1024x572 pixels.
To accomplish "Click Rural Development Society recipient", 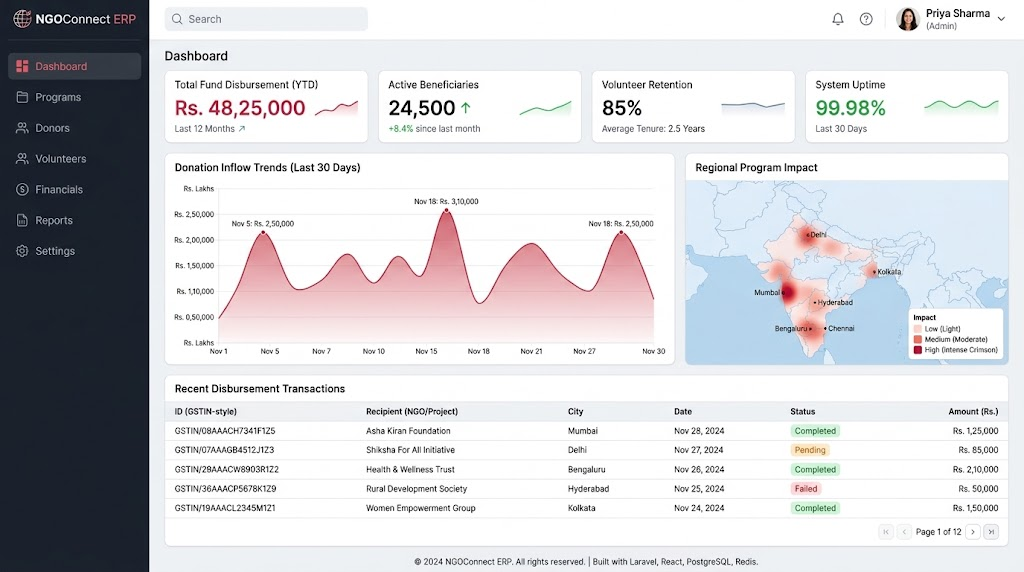I will [x=417, y=488].
